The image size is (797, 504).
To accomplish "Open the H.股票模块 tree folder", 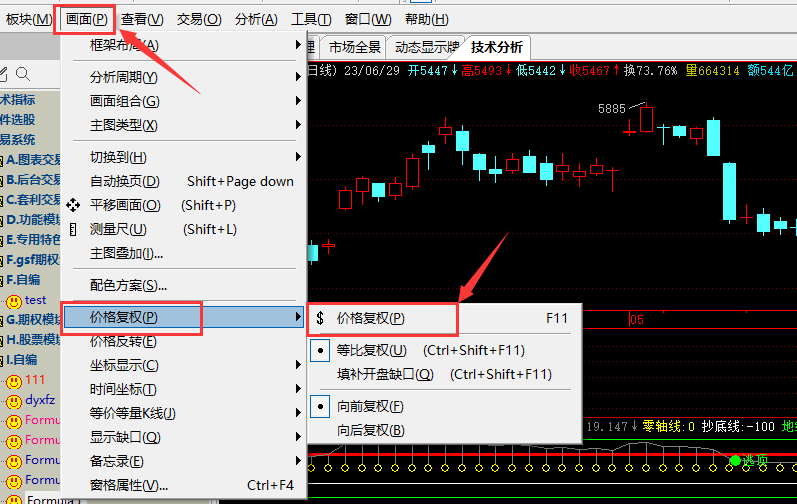I will [33, 340].
